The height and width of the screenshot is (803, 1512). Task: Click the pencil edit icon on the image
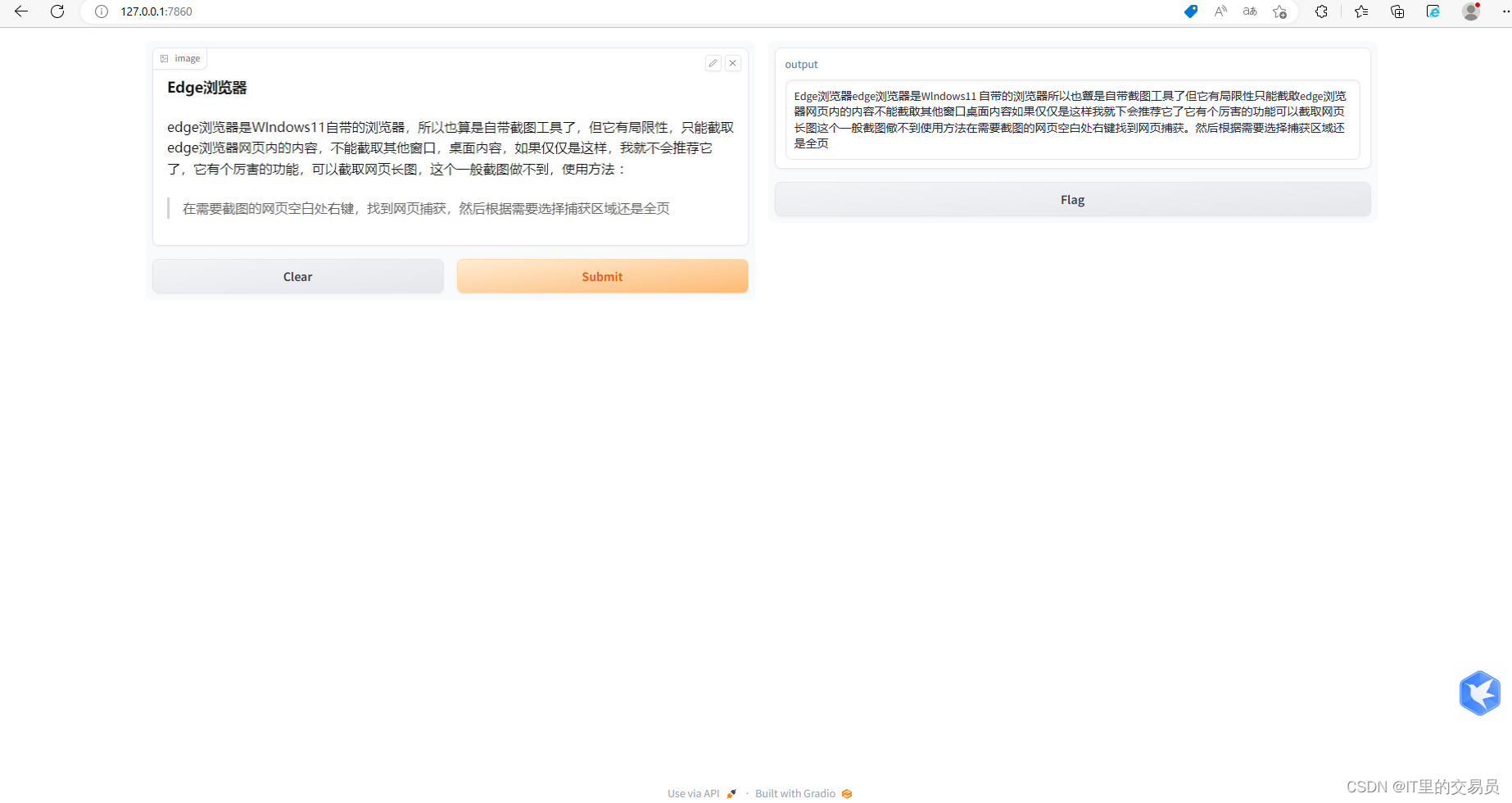[x=713, y=62]
